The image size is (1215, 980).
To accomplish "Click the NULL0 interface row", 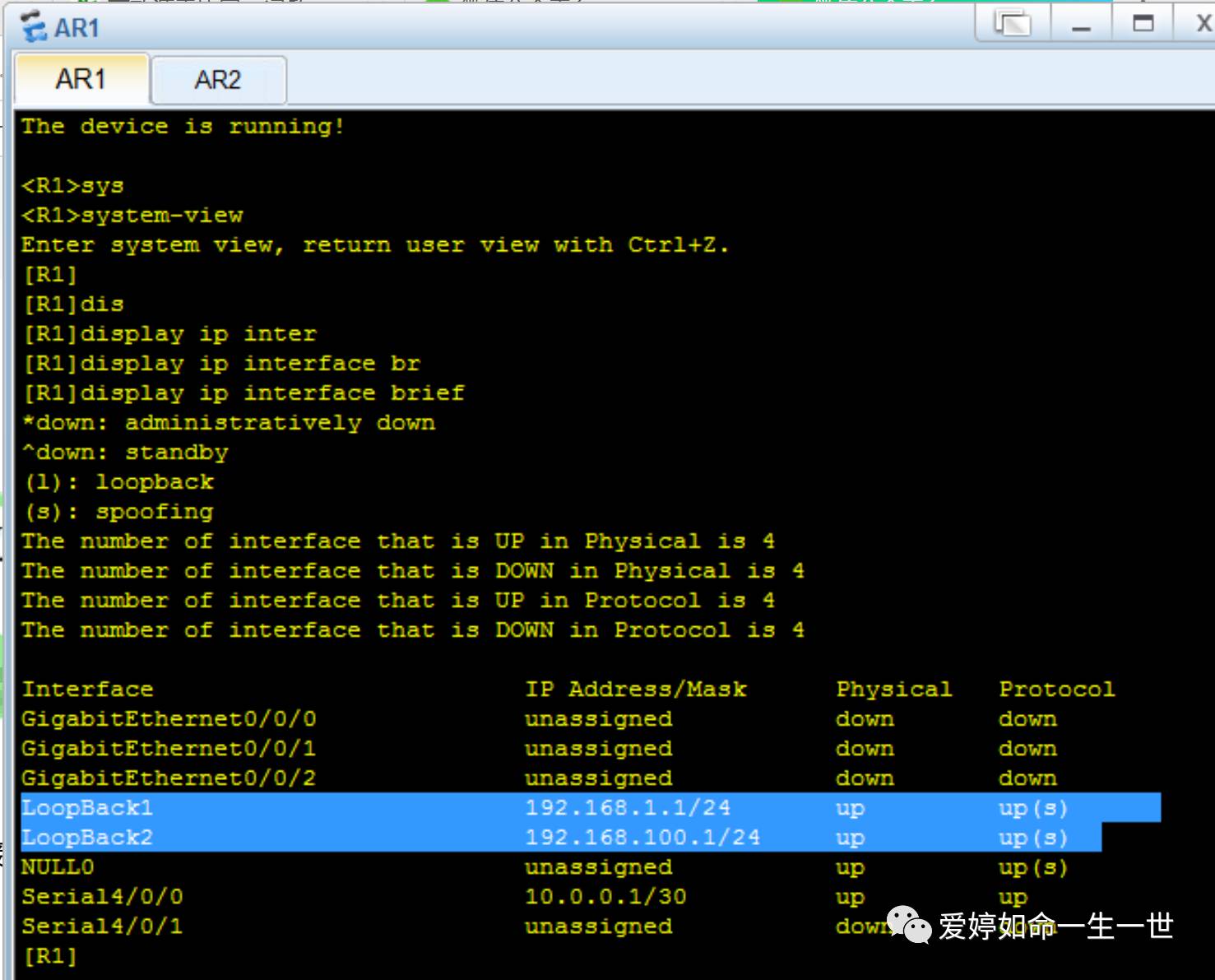I will [58, 866].
